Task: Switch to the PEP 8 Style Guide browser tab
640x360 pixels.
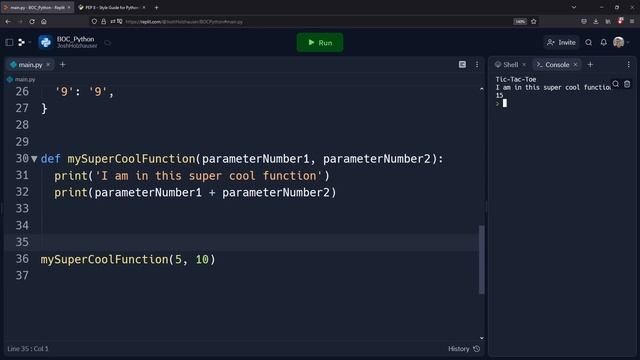Action: (112, 7)
